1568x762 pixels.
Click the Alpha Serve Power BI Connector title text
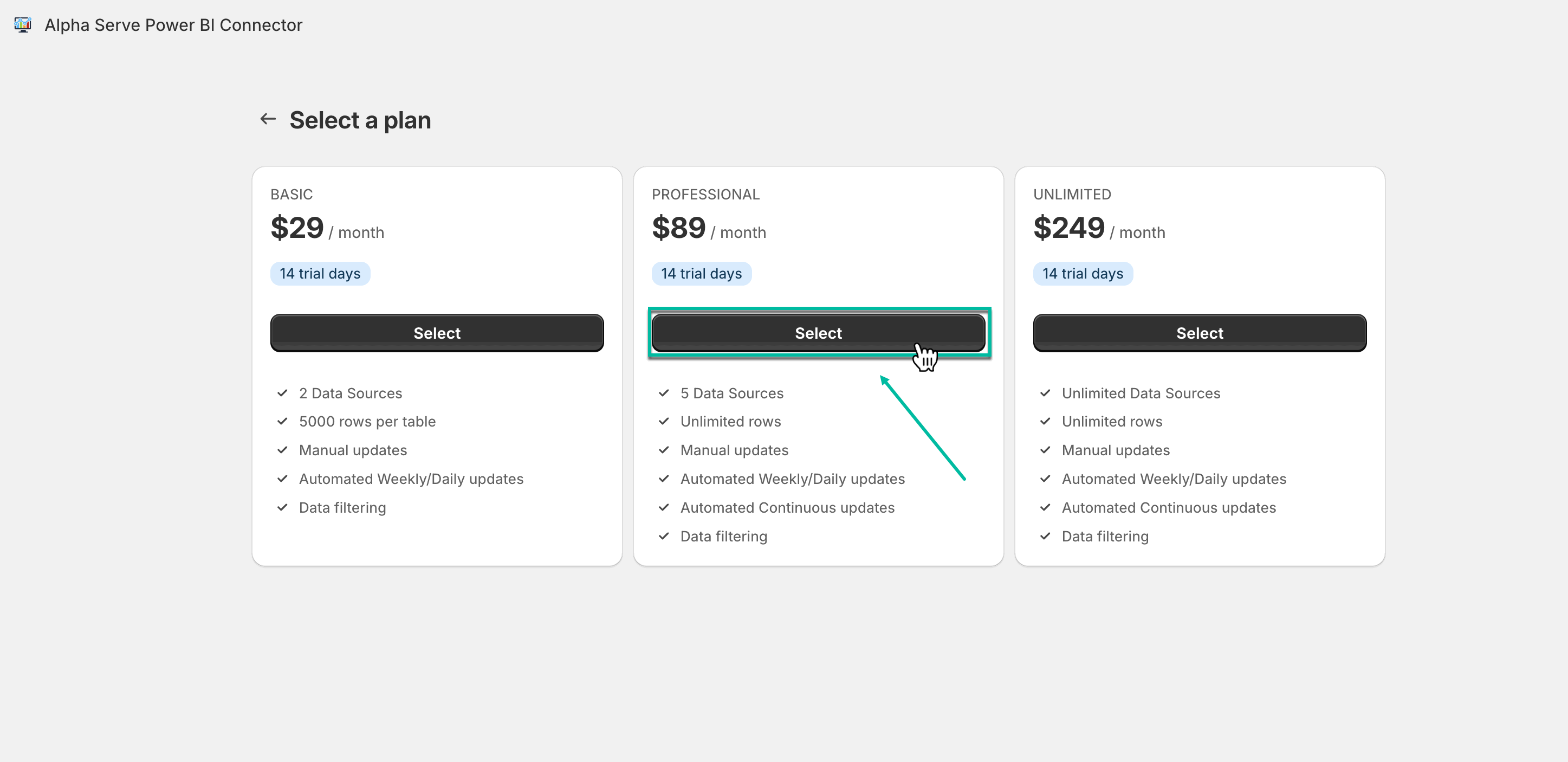tap(173, 25)
